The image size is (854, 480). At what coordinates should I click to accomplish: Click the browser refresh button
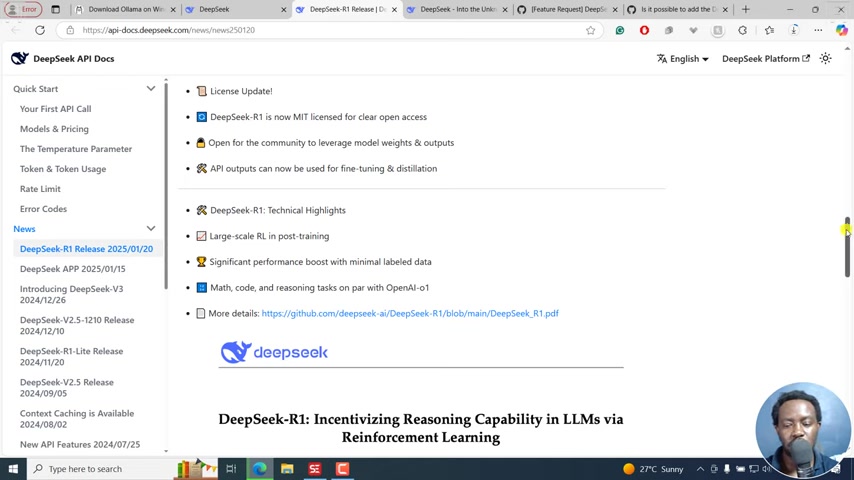click(x=40, y=30)
